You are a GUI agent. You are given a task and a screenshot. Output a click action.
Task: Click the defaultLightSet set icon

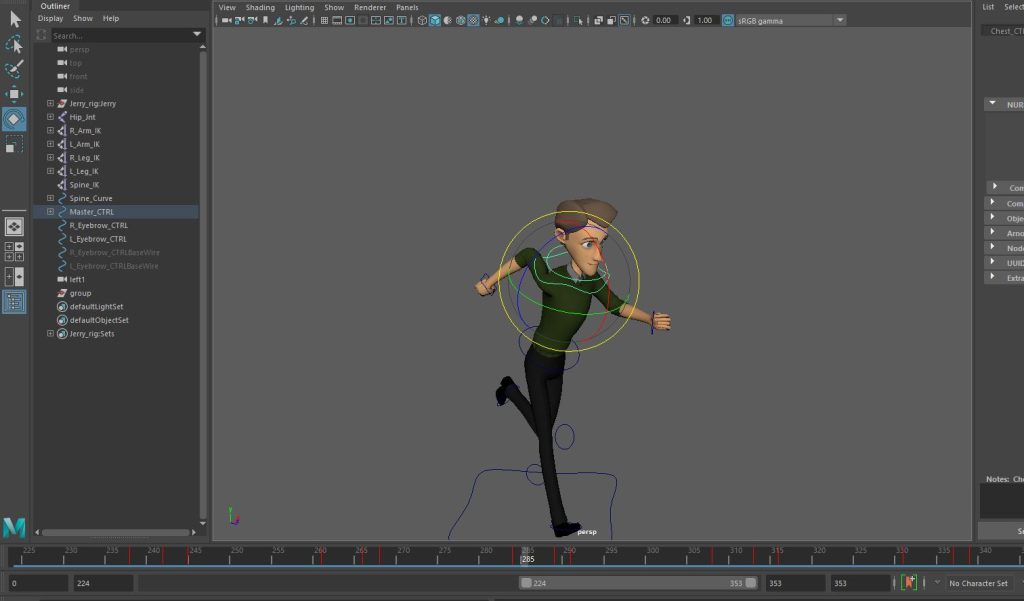tap(62, 306)
